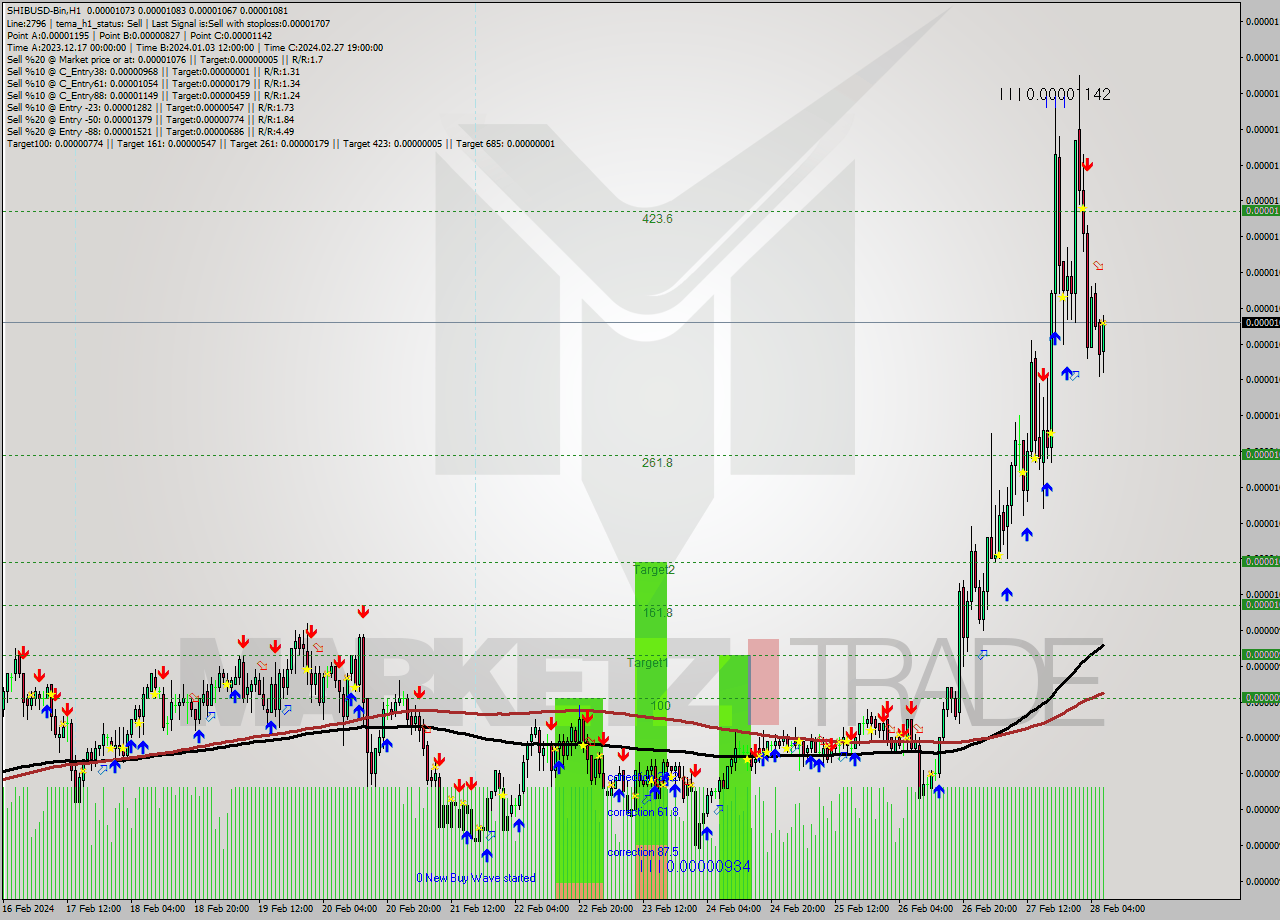Click the '16 Feb 2024' time axis label
The height and width of the screenshot is (920, 1280).
point(28,909)
